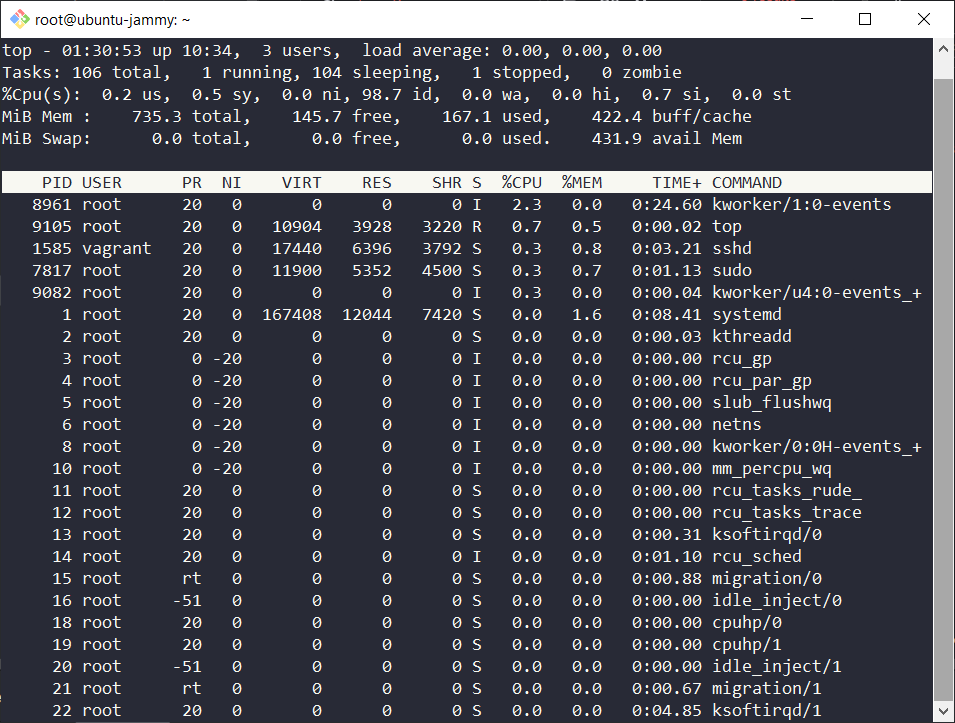Click the Git Bash icon in title bar
This screenshot has width=955, height=723.
tap(17, 19)
